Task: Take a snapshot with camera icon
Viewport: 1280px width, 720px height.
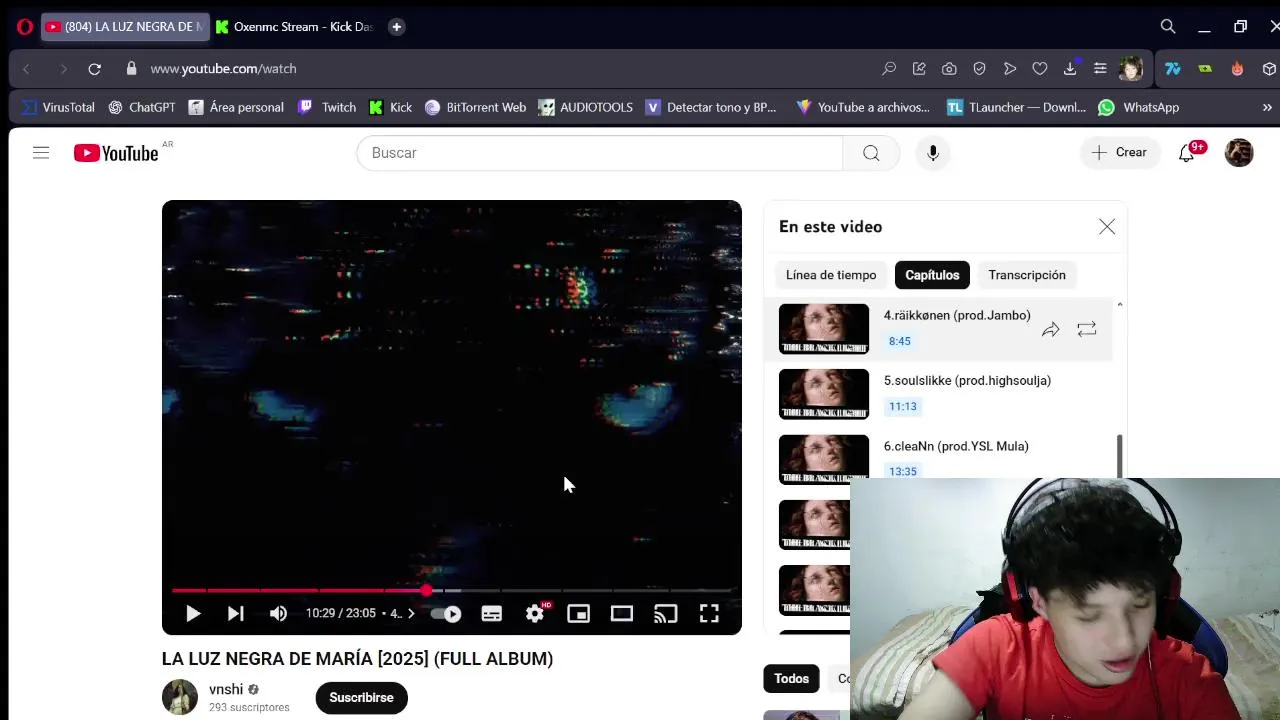Action: pyautogui.click(x=949, y=69)
